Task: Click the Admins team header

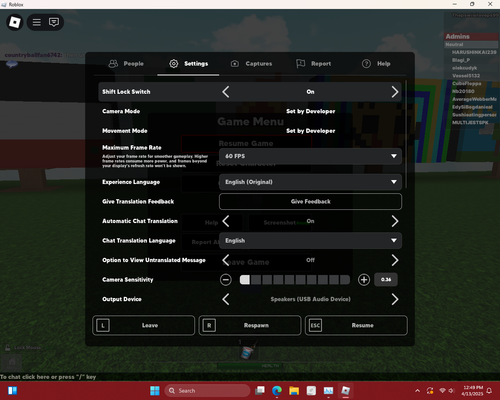Action: 471,37
